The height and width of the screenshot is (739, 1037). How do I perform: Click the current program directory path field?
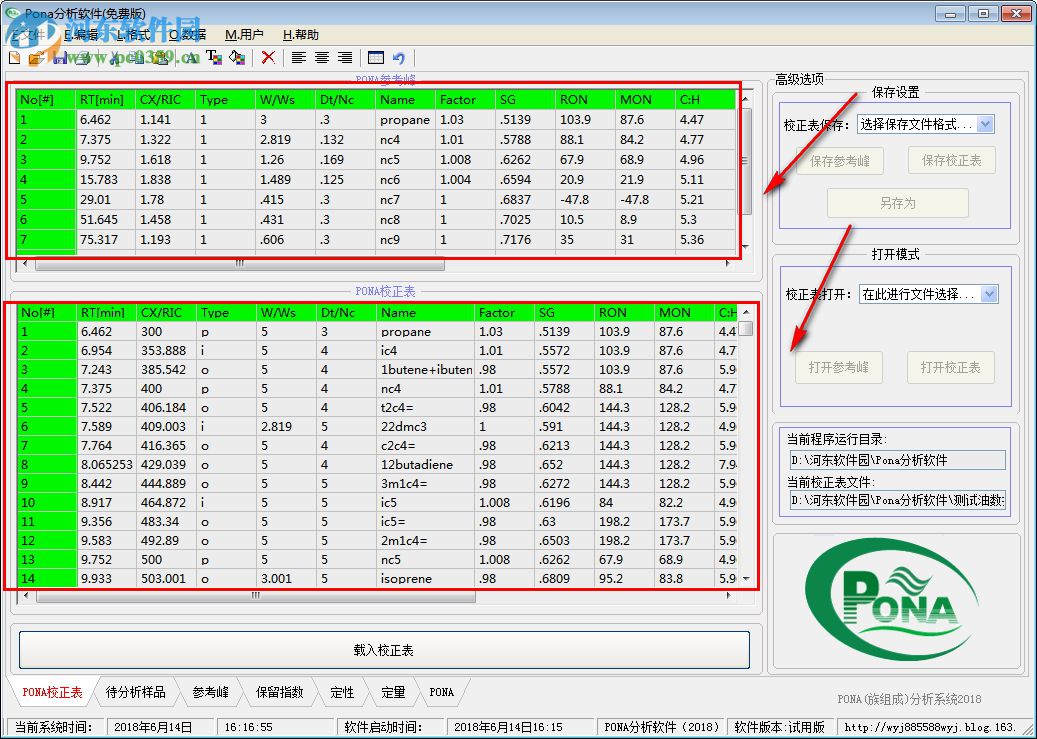tap(897, 460)
